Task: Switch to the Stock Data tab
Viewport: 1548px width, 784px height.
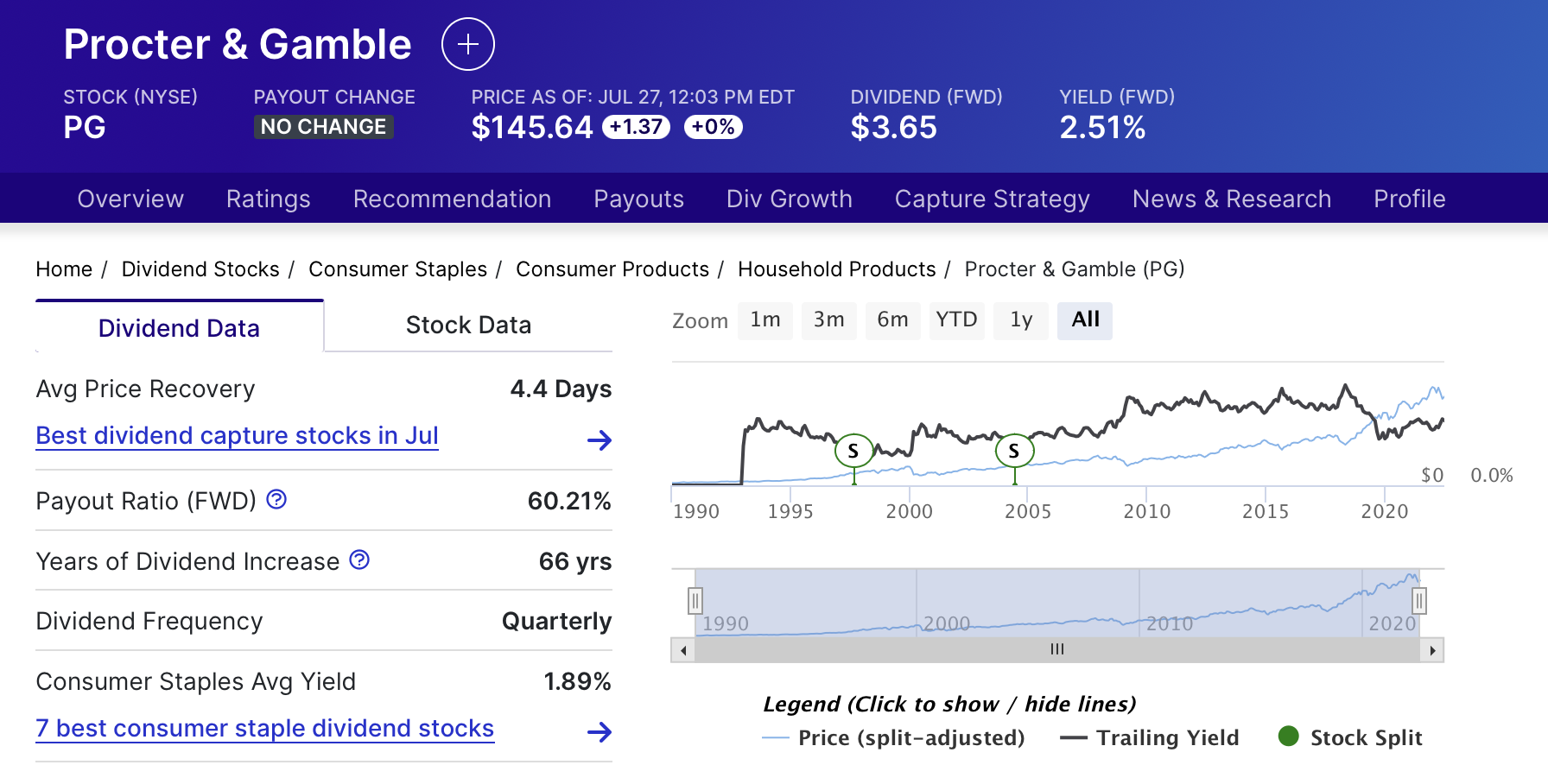Action: 468,326
